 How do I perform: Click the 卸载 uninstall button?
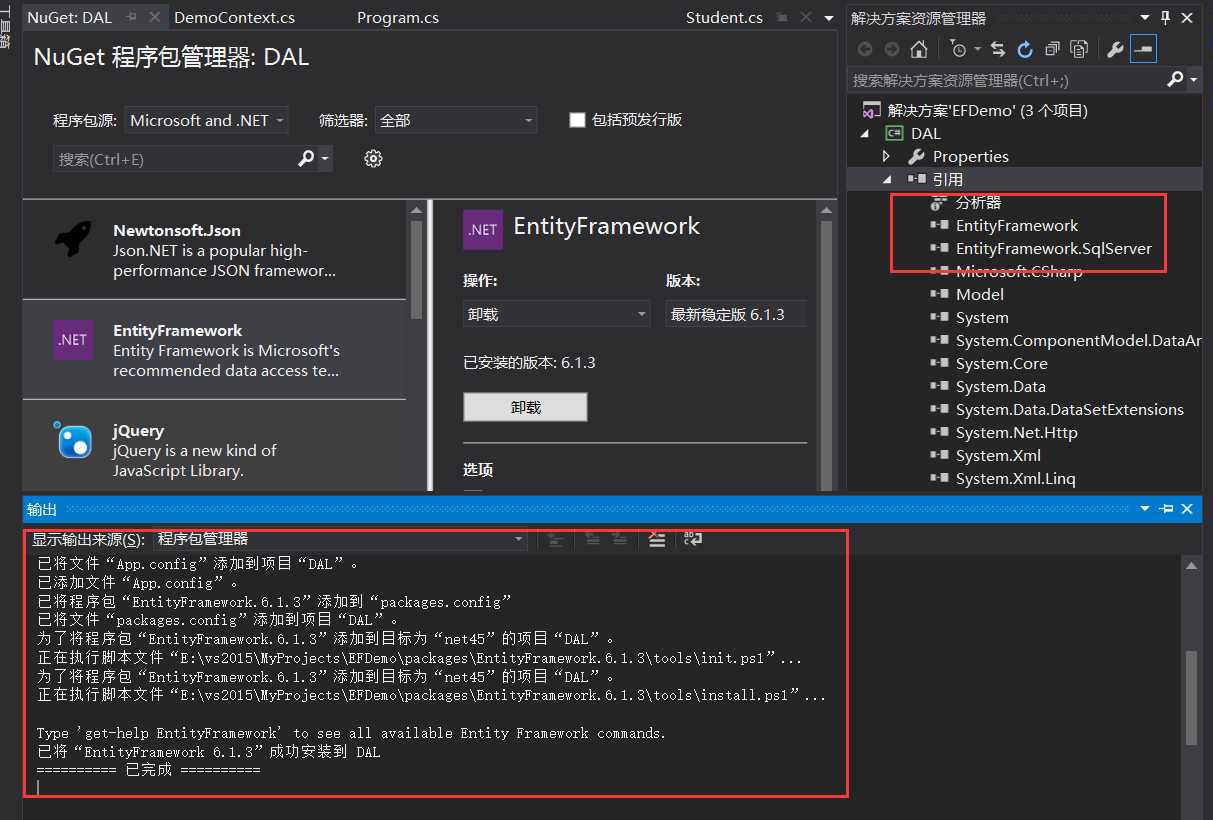pos(525,407)
